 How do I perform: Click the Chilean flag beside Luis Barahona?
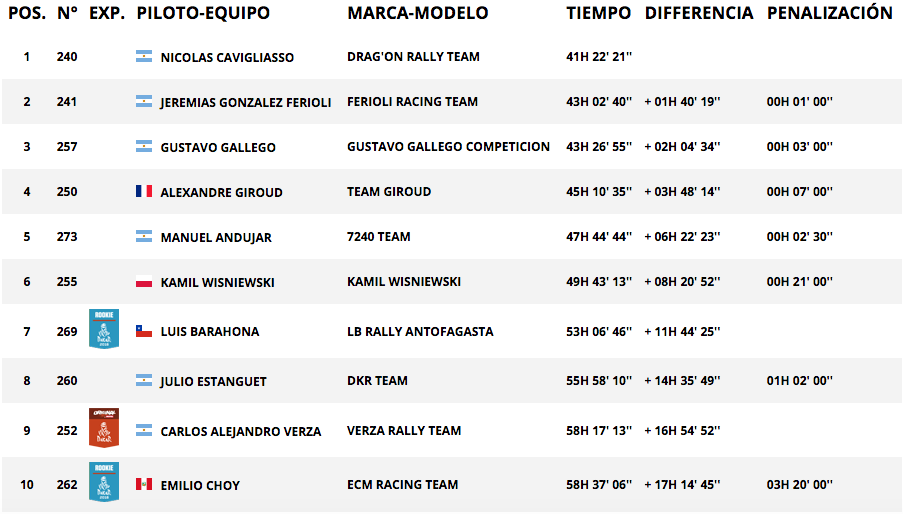click(144, 331)
